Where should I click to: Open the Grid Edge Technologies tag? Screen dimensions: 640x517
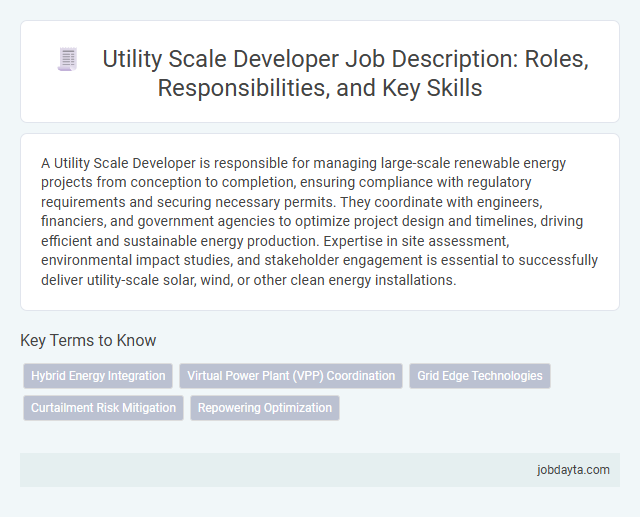480,376
